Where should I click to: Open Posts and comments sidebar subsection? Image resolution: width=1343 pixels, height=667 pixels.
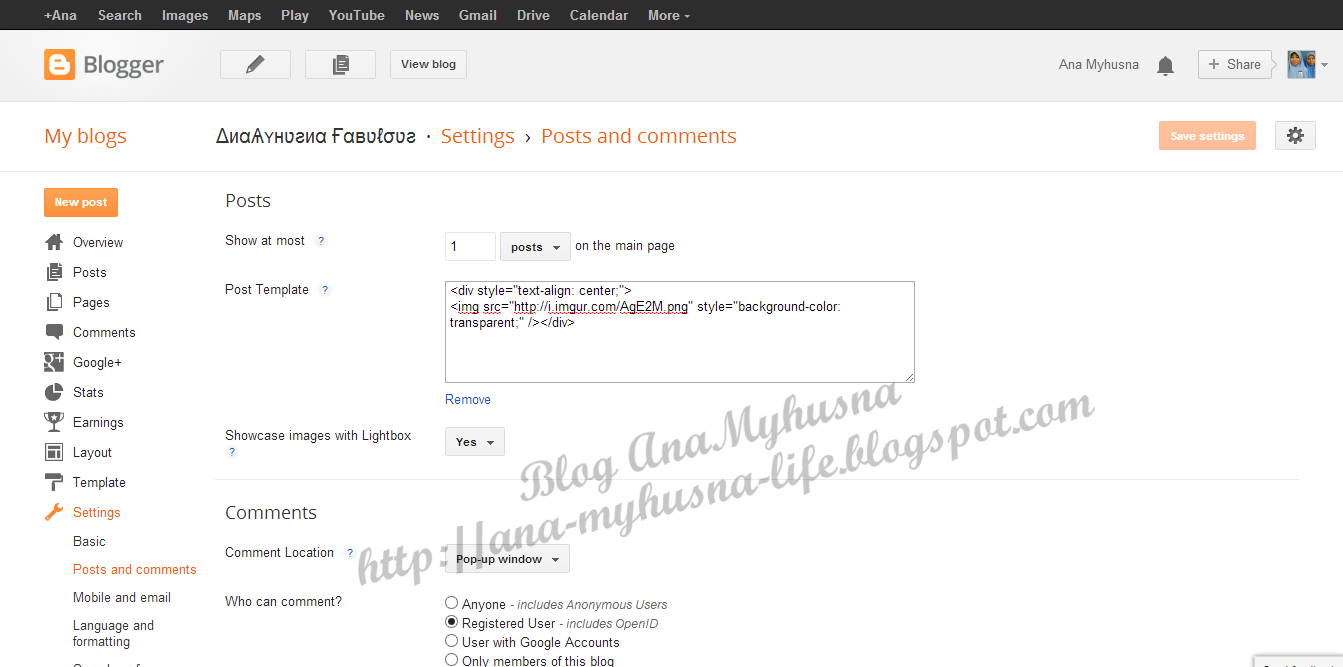point(134,569)
